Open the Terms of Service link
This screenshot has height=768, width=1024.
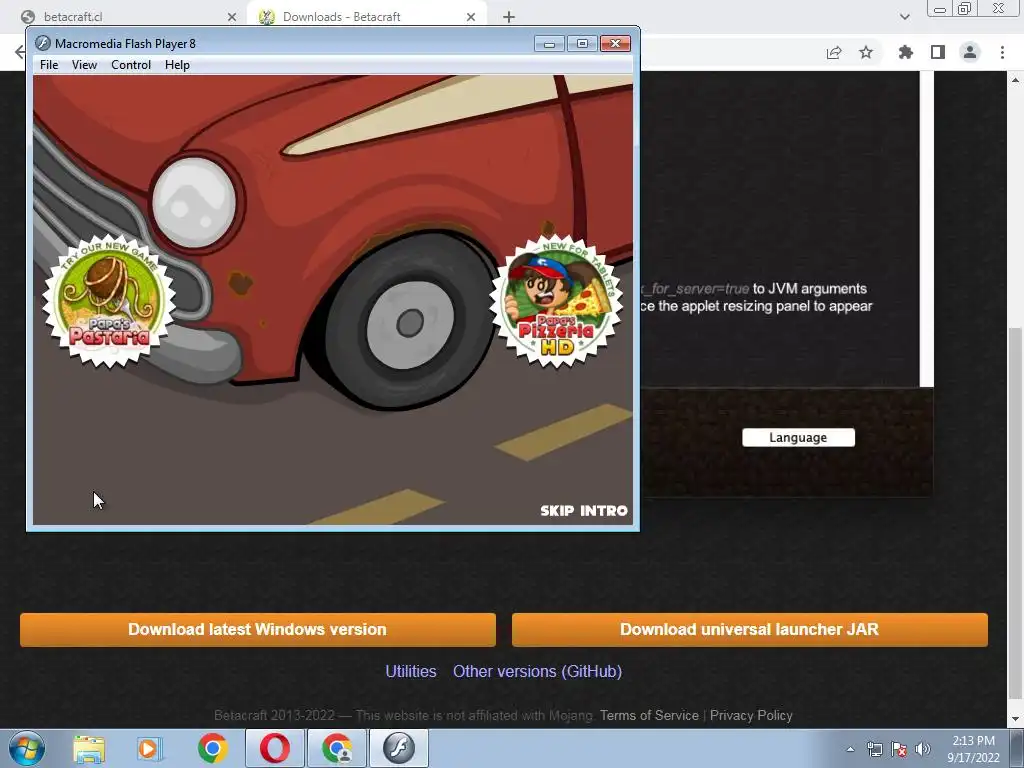pyautogui.click(x=649, y=715)
